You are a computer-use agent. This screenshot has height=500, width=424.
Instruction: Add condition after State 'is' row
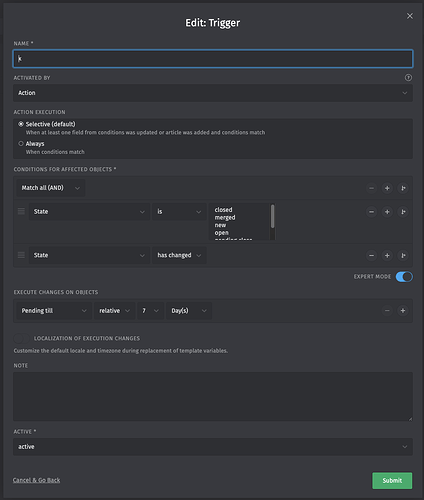[387, 212]
